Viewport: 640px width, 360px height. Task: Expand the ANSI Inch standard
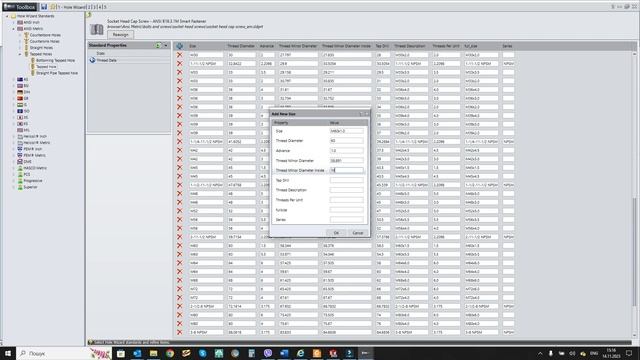pyautogui.click(x=13, y=22)
